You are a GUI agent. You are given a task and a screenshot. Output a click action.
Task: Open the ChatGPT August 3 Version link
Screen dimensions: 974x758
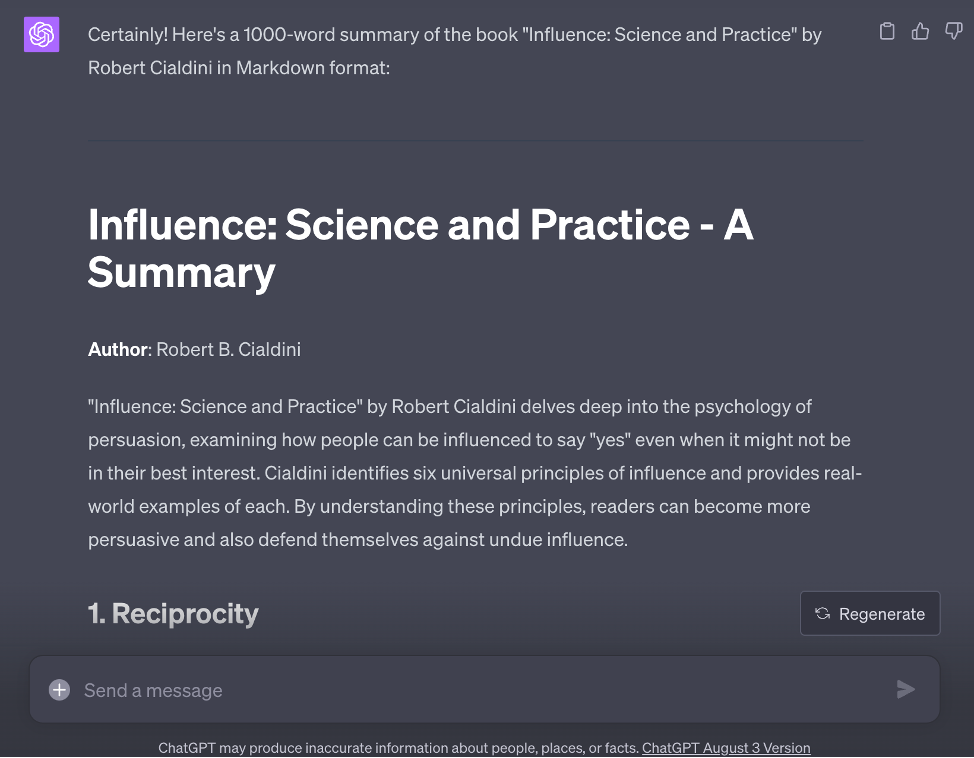726,748
